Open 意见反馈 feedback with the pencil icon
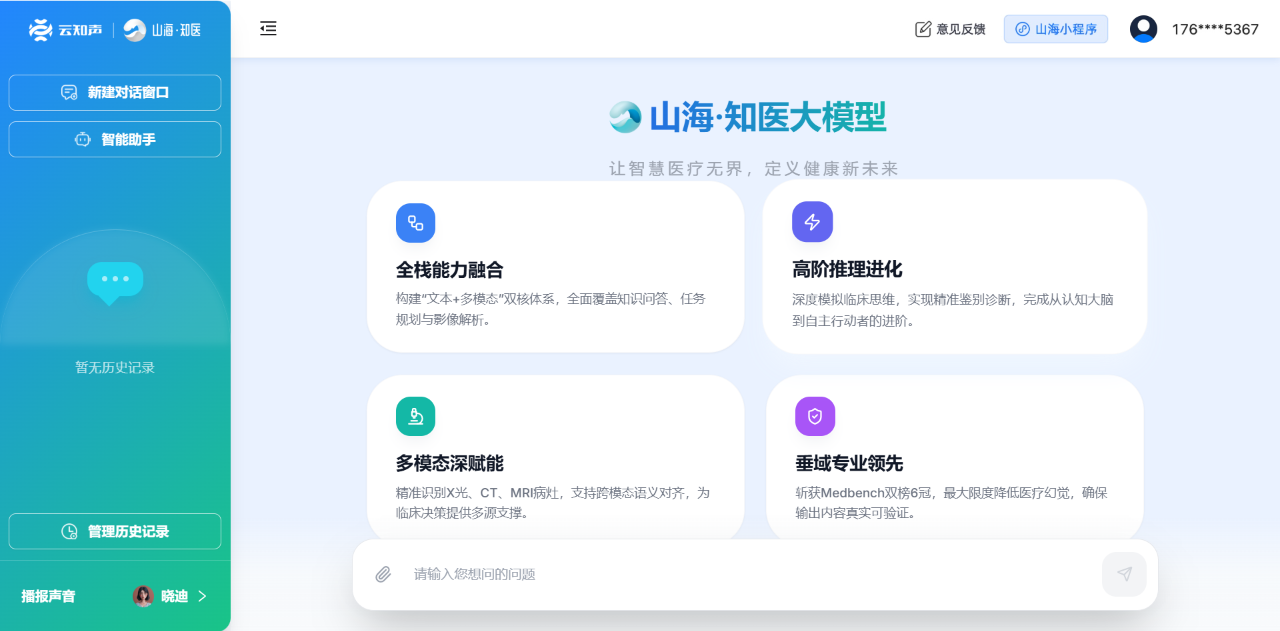Viewport: 1280px width, 631px height. pyautogui.click(x=949, y=29)
